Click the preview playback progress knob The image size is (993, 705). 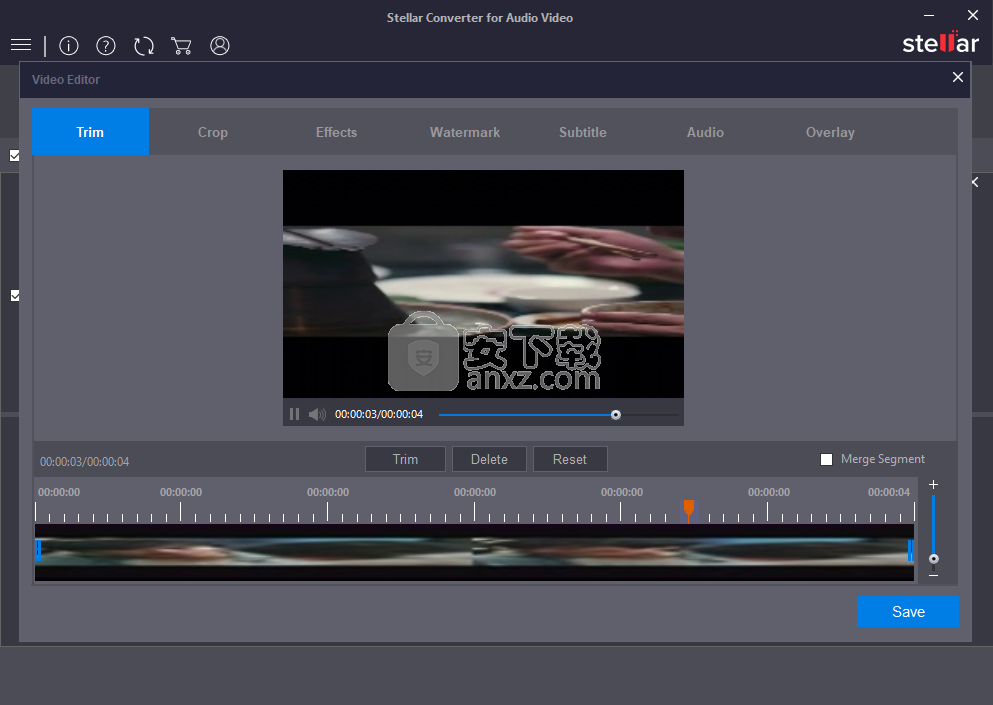pos(616,415)
